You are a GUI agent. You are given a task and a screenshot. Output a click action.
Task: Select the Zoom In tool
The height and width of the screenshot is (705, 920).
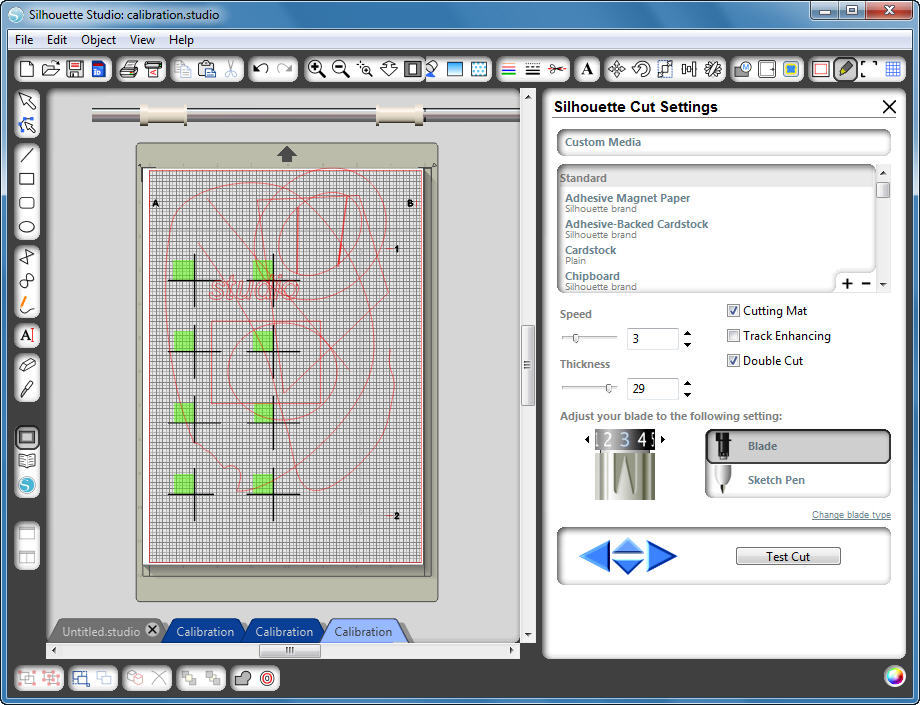[318, 69]
